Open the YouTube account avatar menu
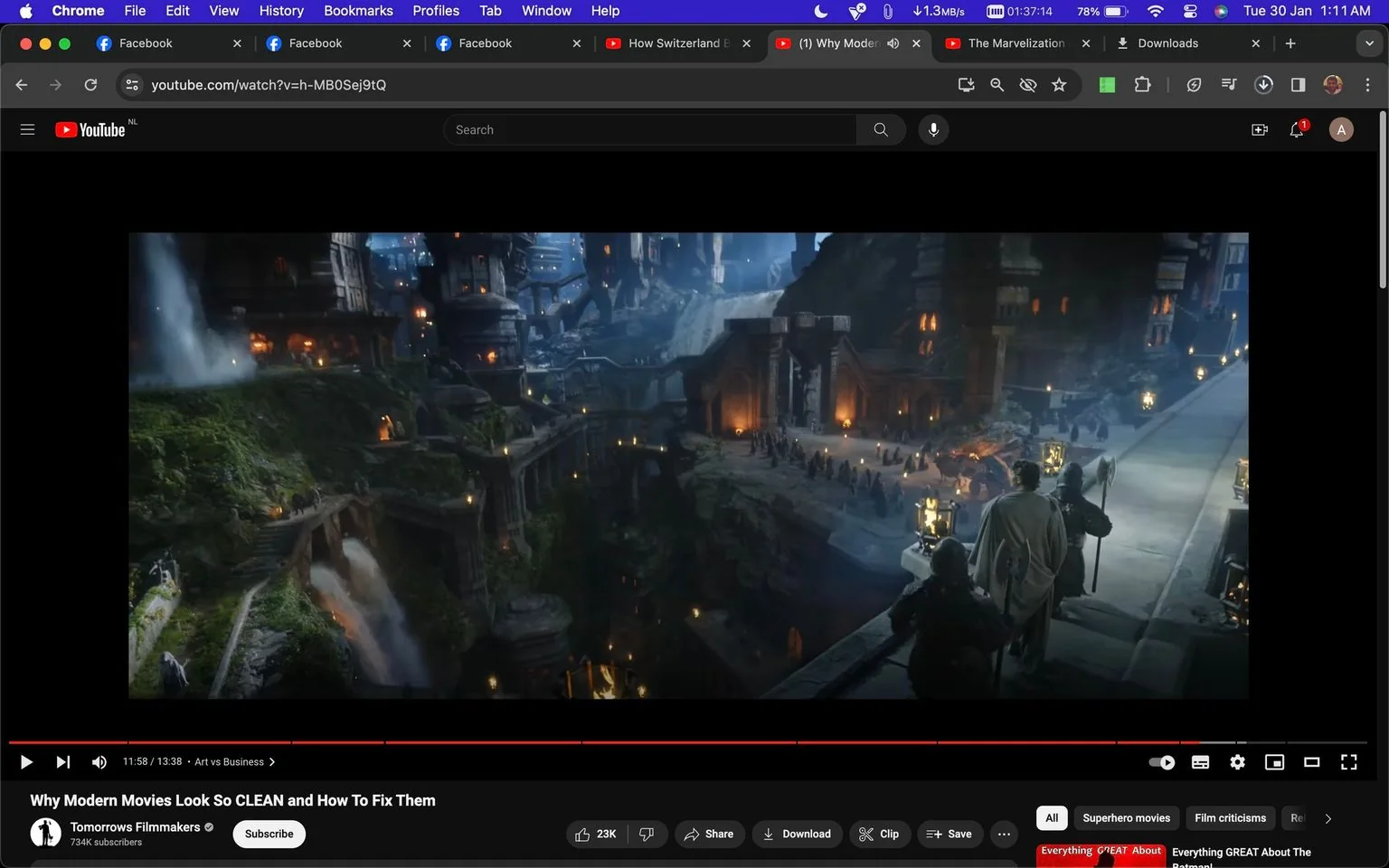 pyautogui.click(x=1341, y=129)
